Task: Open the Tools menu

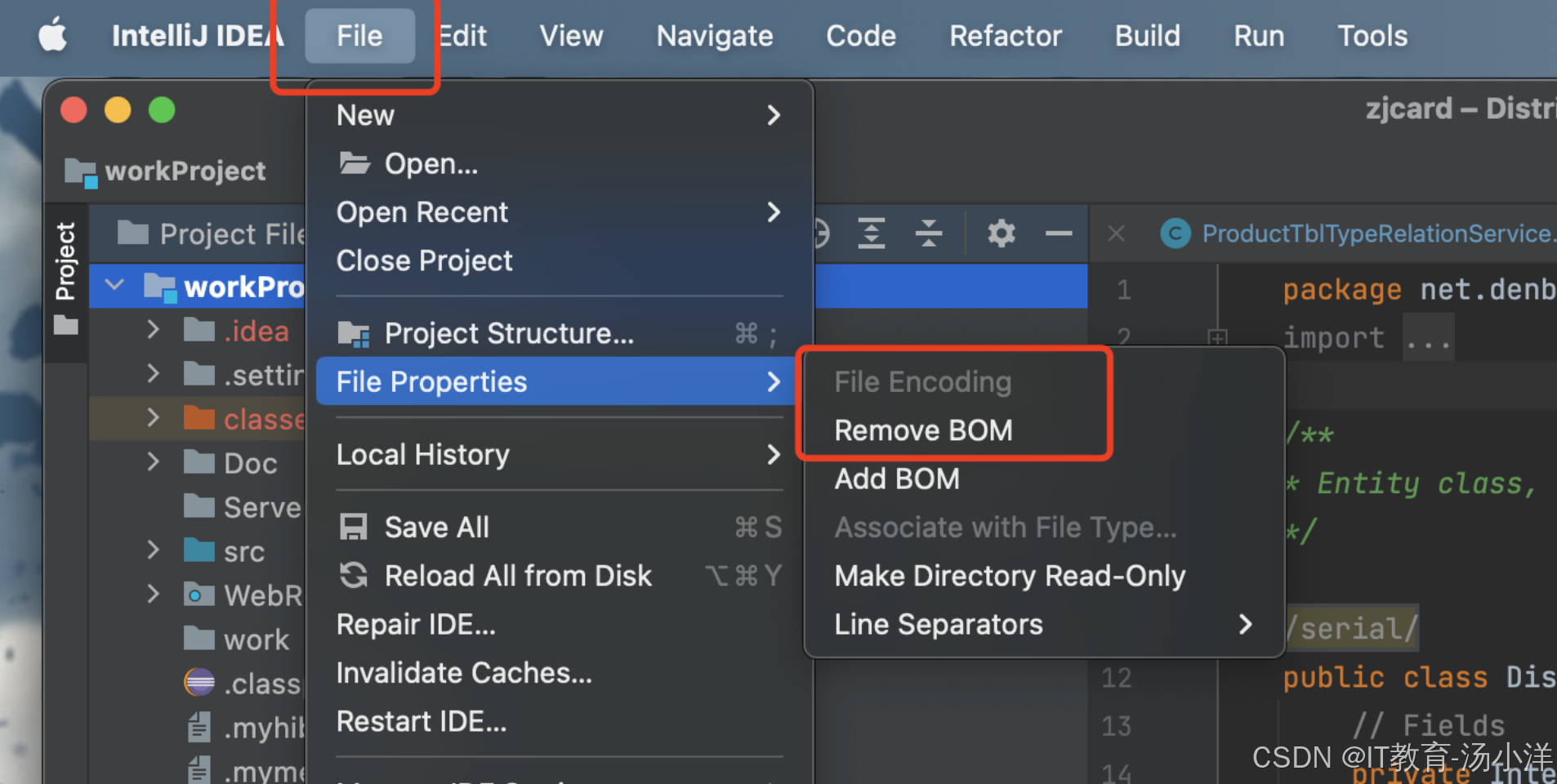Action: pos(1372,36)
